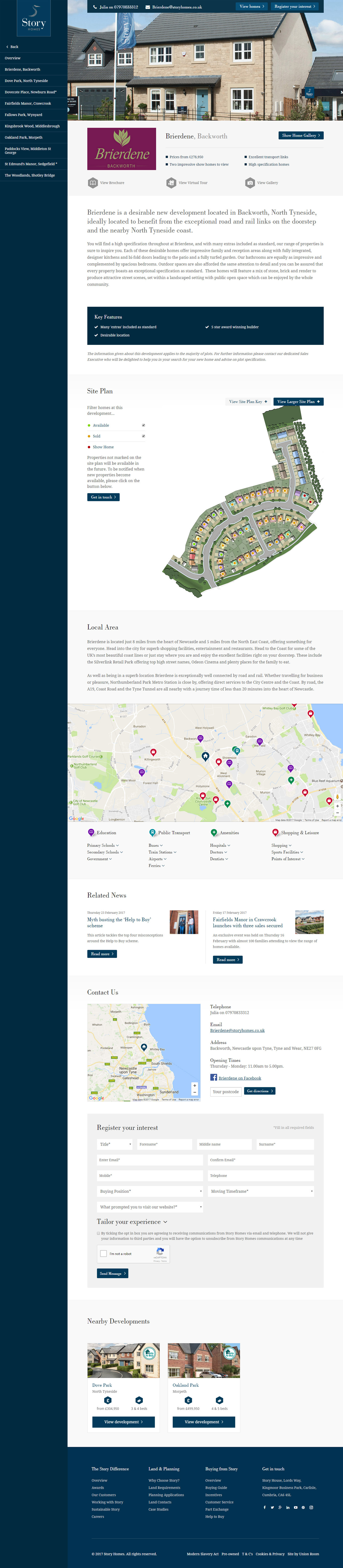
Task: Click the Get directions button
Action: tap(260, 1091)
